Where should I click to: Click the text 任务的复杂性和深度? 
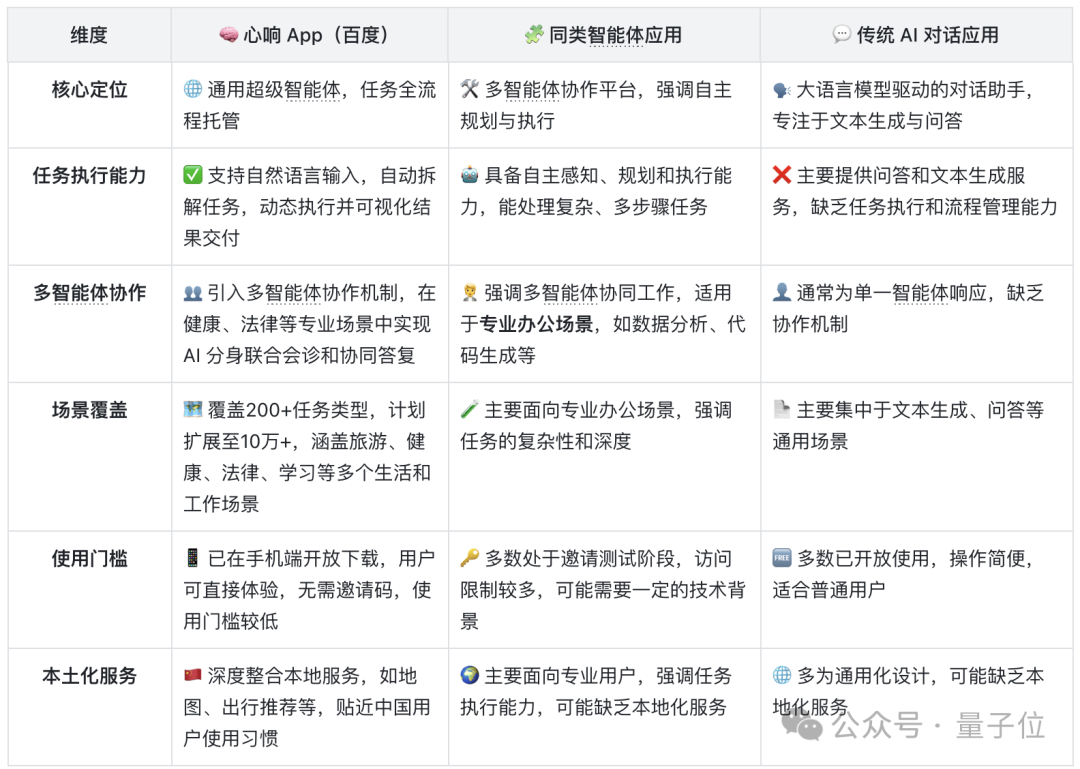[x=546, y=441]
